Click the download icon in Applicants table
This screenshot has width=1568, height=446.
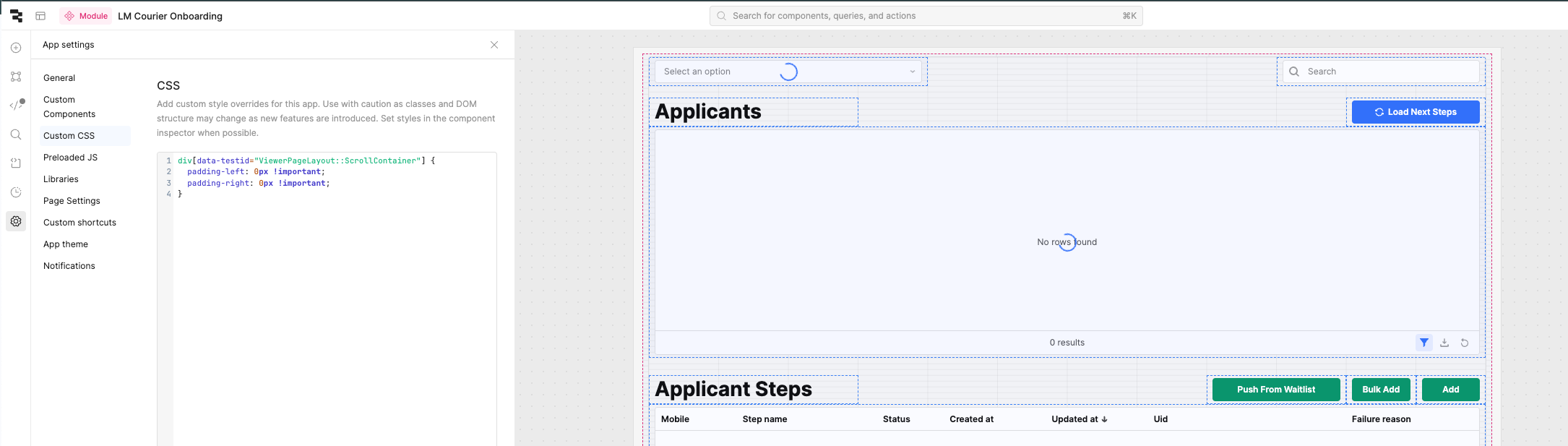tap(1444, 343)
